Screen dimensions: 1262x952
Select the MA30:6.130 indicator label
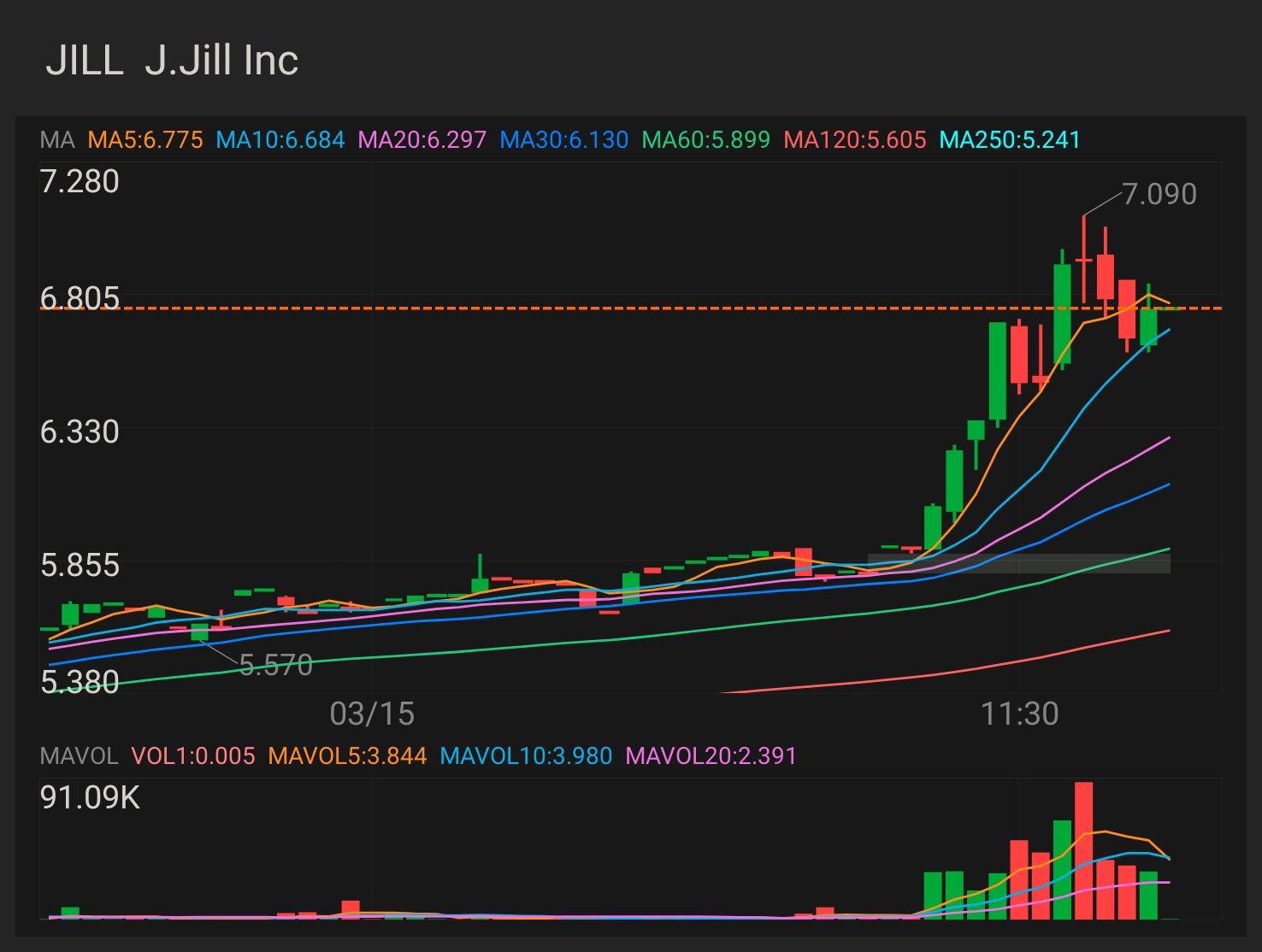(564, 140)
